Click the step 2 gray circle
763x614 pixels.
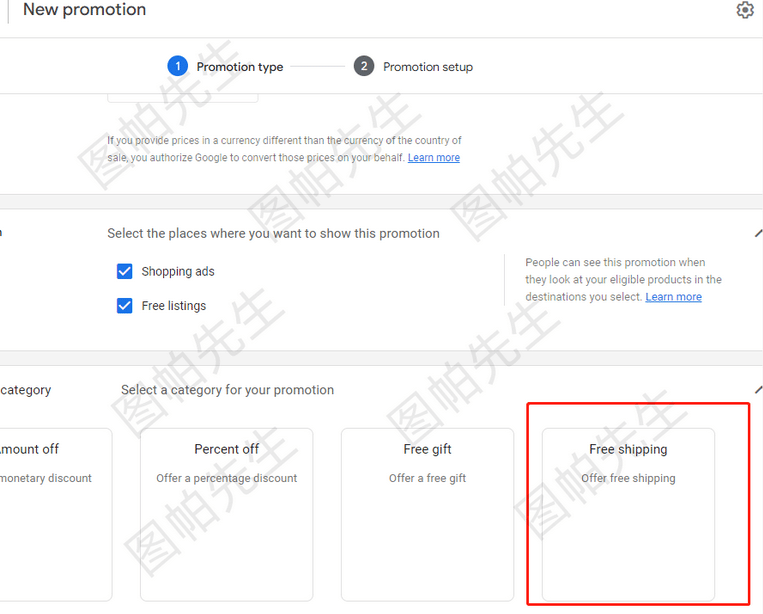[364, 66]
